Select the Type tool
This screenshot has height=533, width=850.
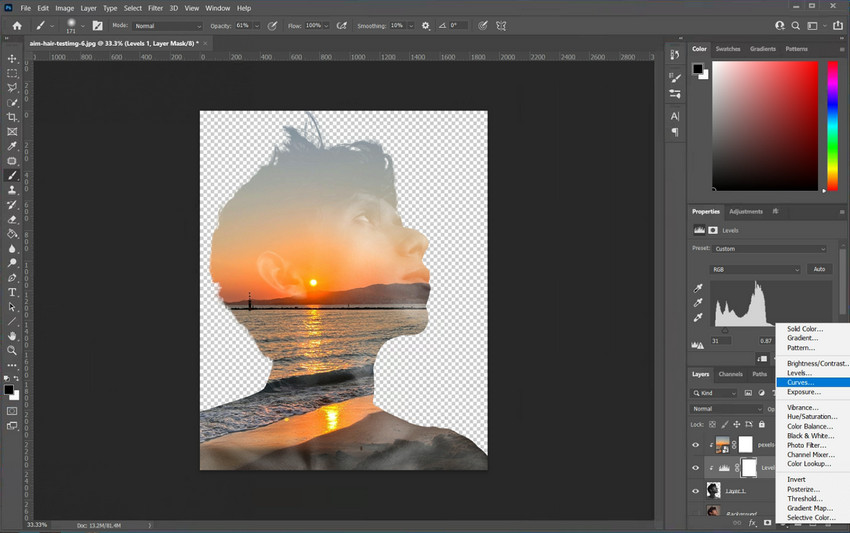click(x=12, y=293)
